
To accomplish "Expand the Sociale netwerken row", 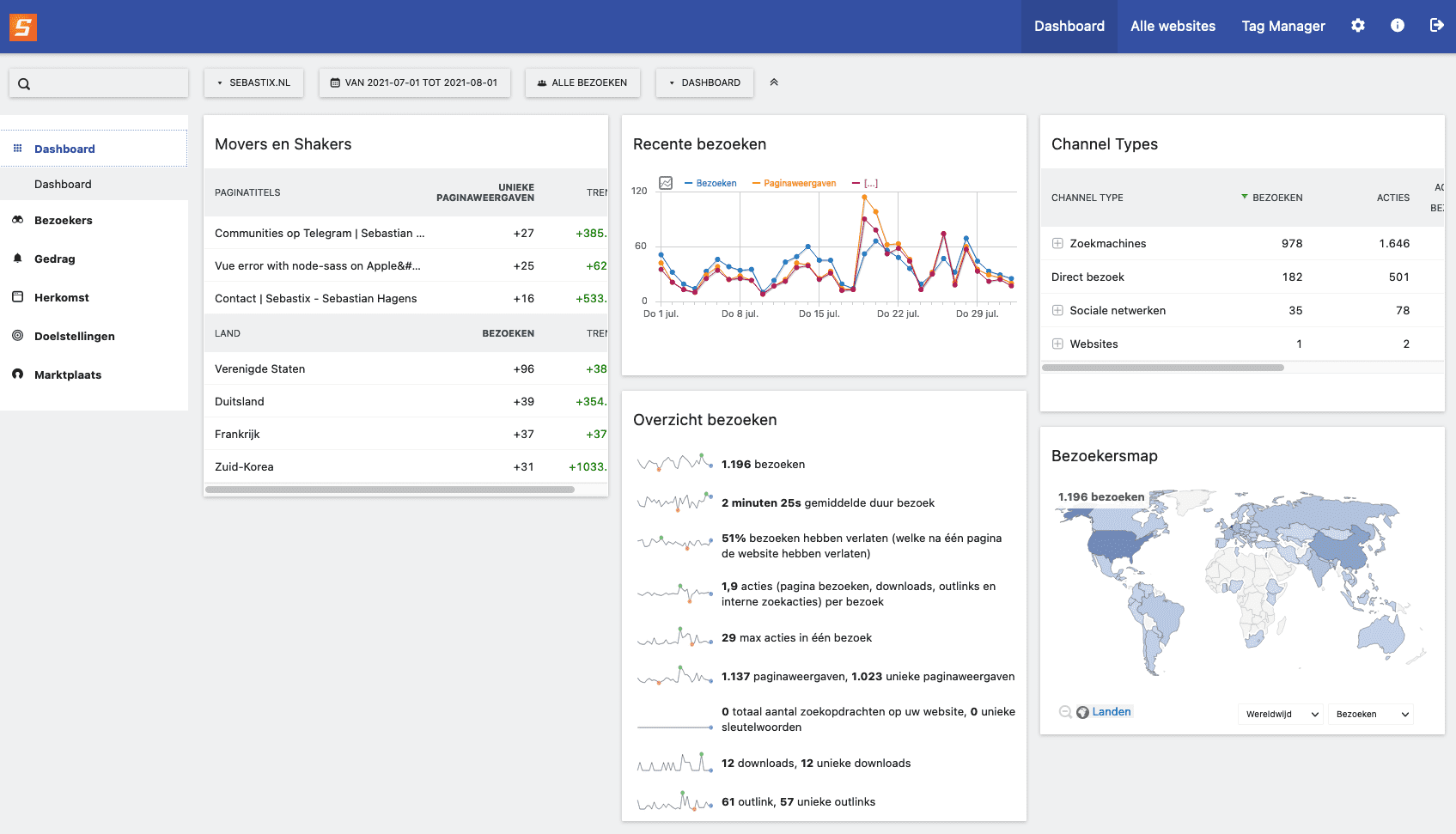I will coord(1057,310).
